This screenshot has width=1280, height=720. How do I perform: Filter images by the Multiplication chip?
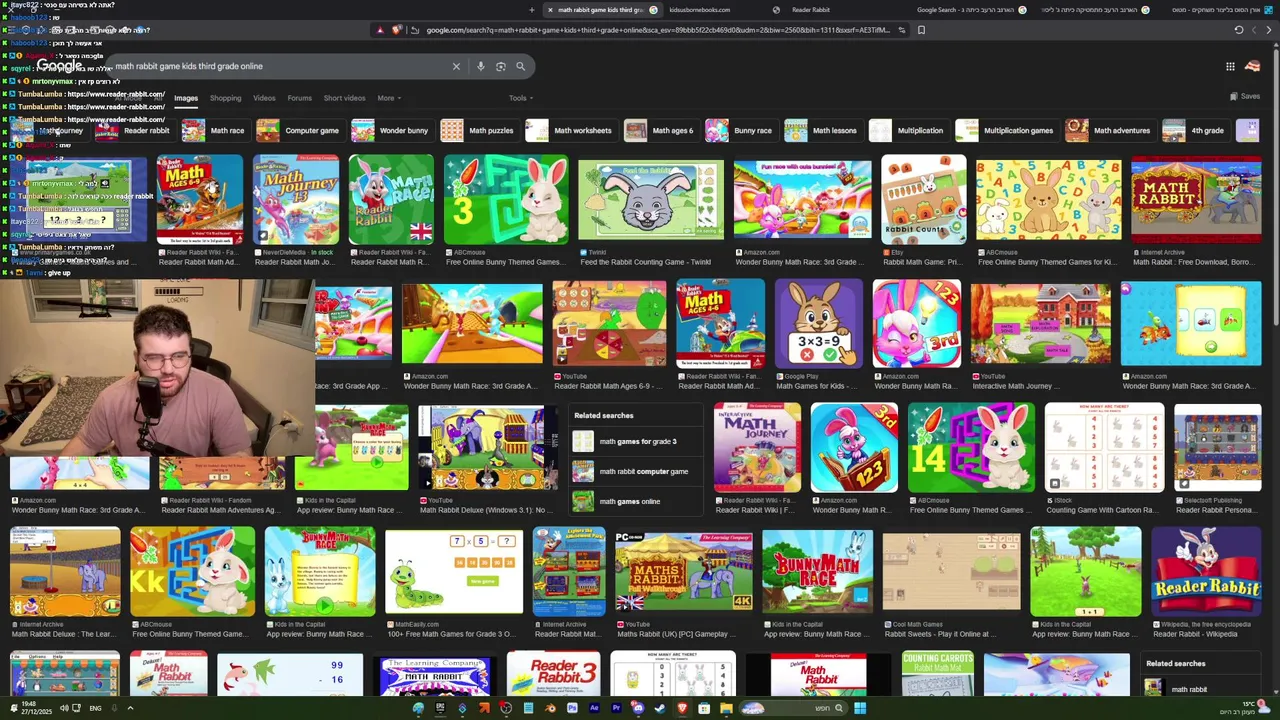[x=907, y=130]
